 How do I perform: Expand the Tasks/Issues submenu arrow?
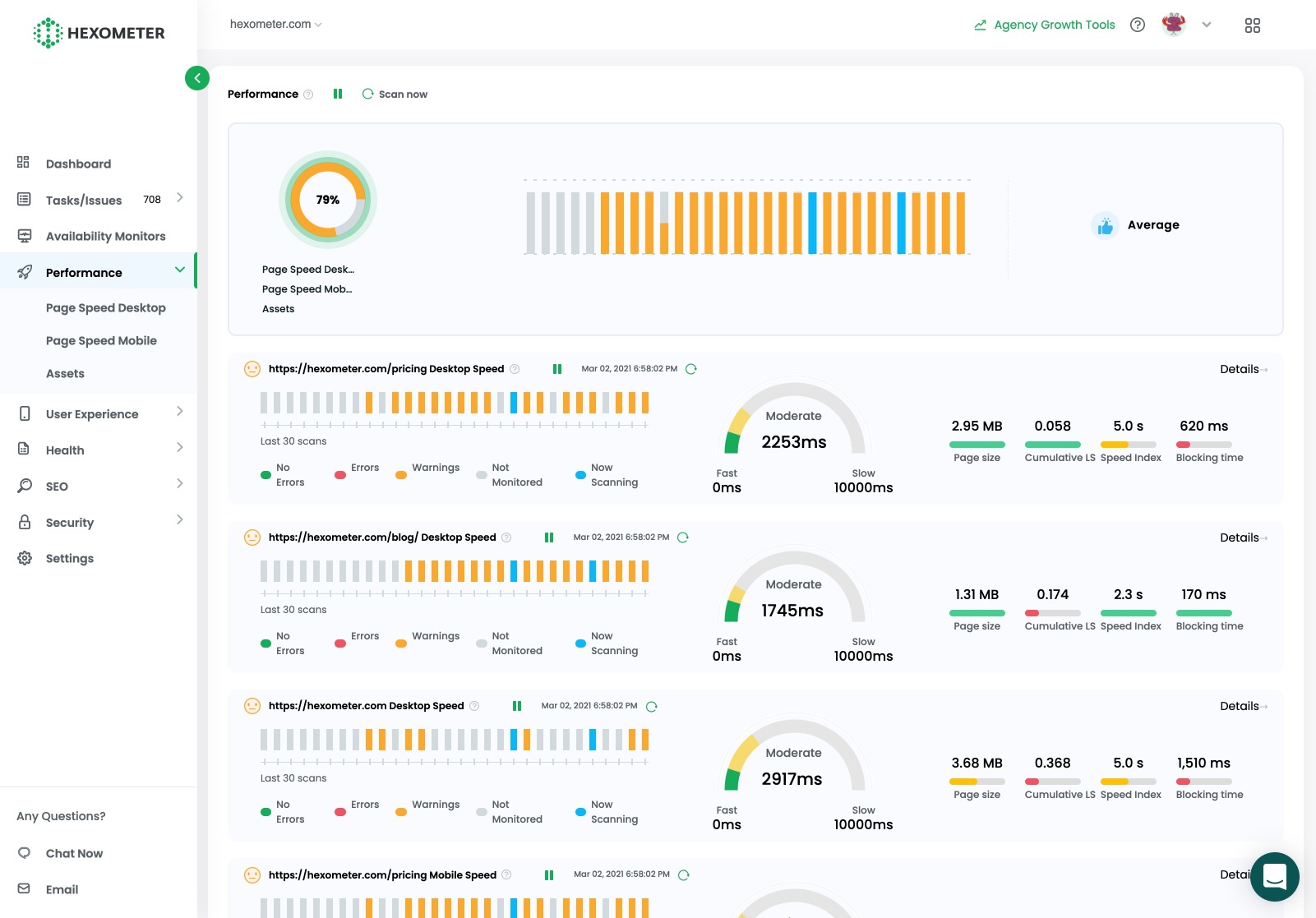[180, 197]
